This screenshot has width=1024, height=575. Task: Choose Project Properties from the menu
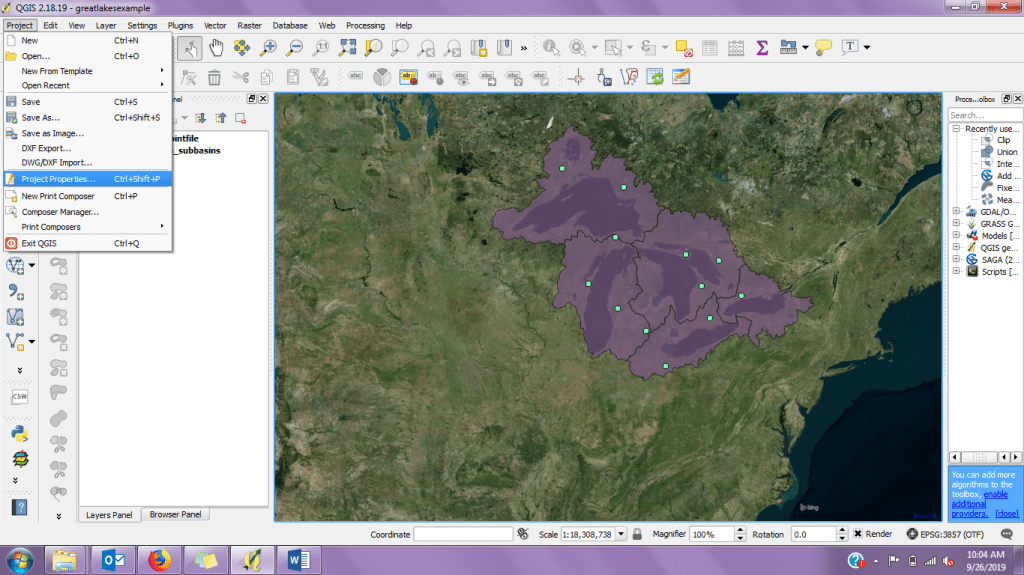(x=58, y=179)
